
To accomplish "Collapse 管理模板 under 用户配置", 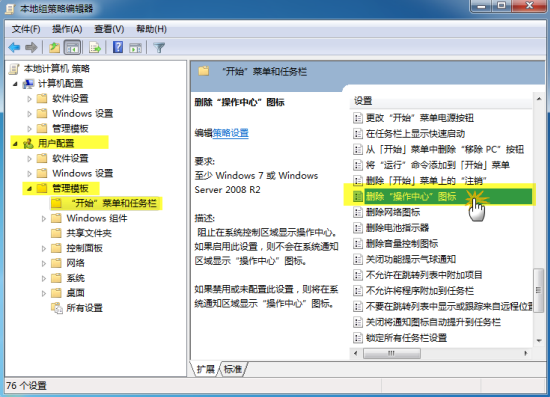I will 29,189.
